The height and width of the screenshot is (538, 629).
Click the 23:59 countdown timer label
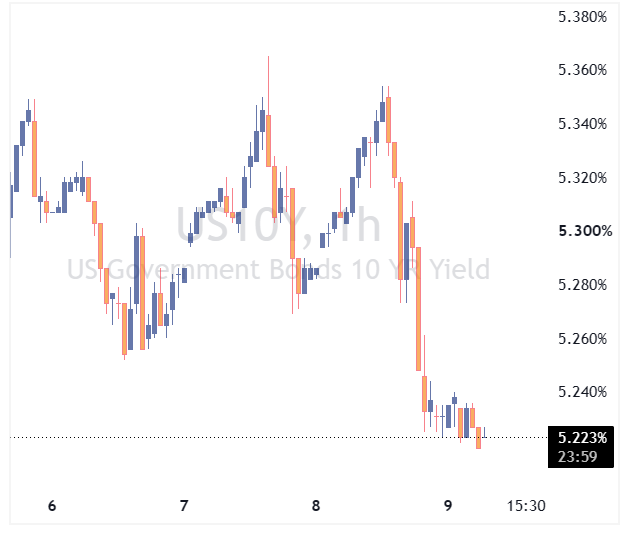pyautogui.click(x=577, y=457)
